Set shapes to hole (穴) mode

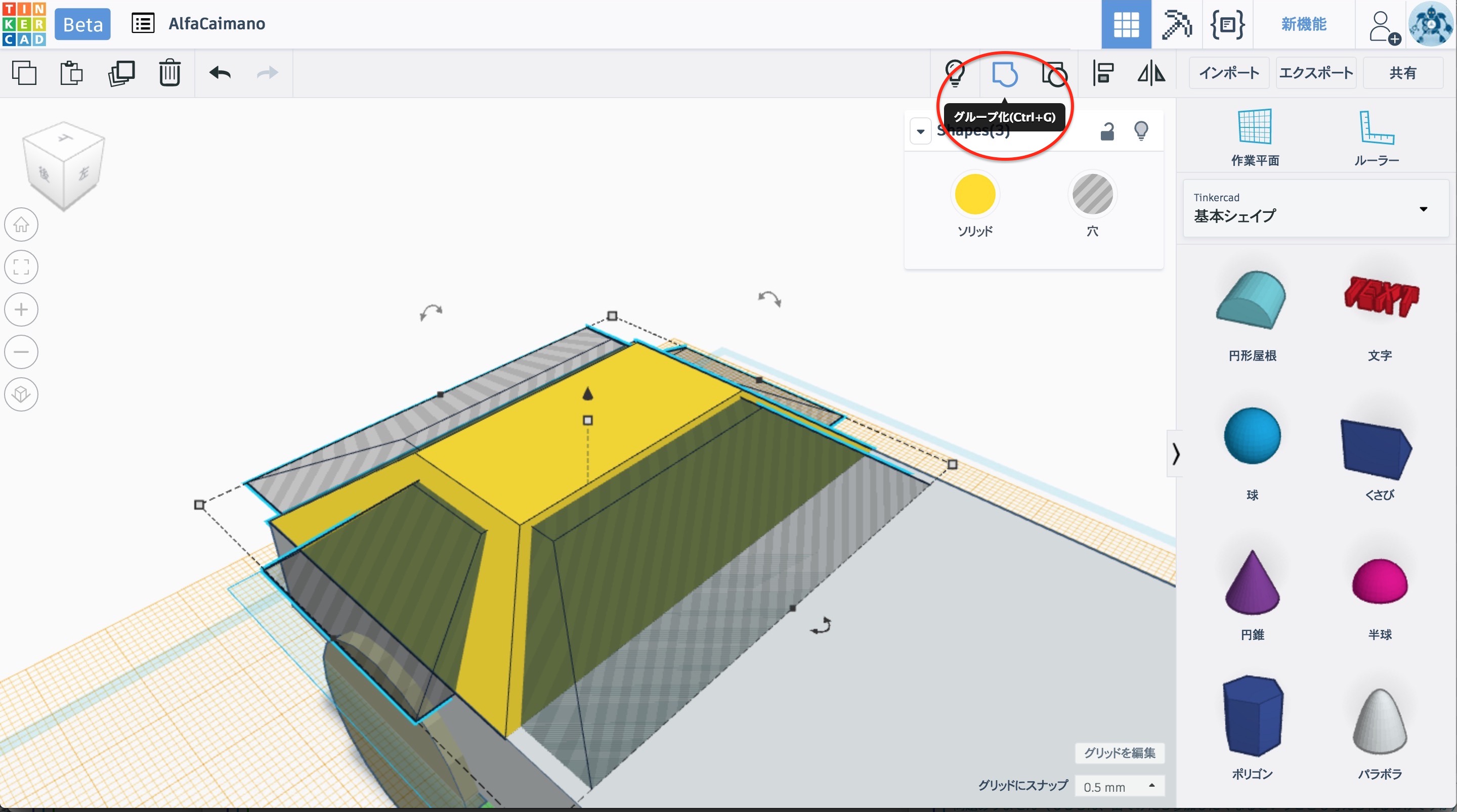click(x=1092, y=195)
